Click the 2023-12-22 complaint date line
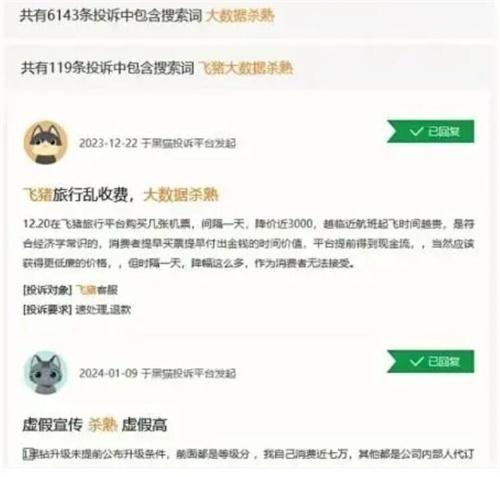The width and height of the screenshot is (500, 477). [x=157, y=143]
